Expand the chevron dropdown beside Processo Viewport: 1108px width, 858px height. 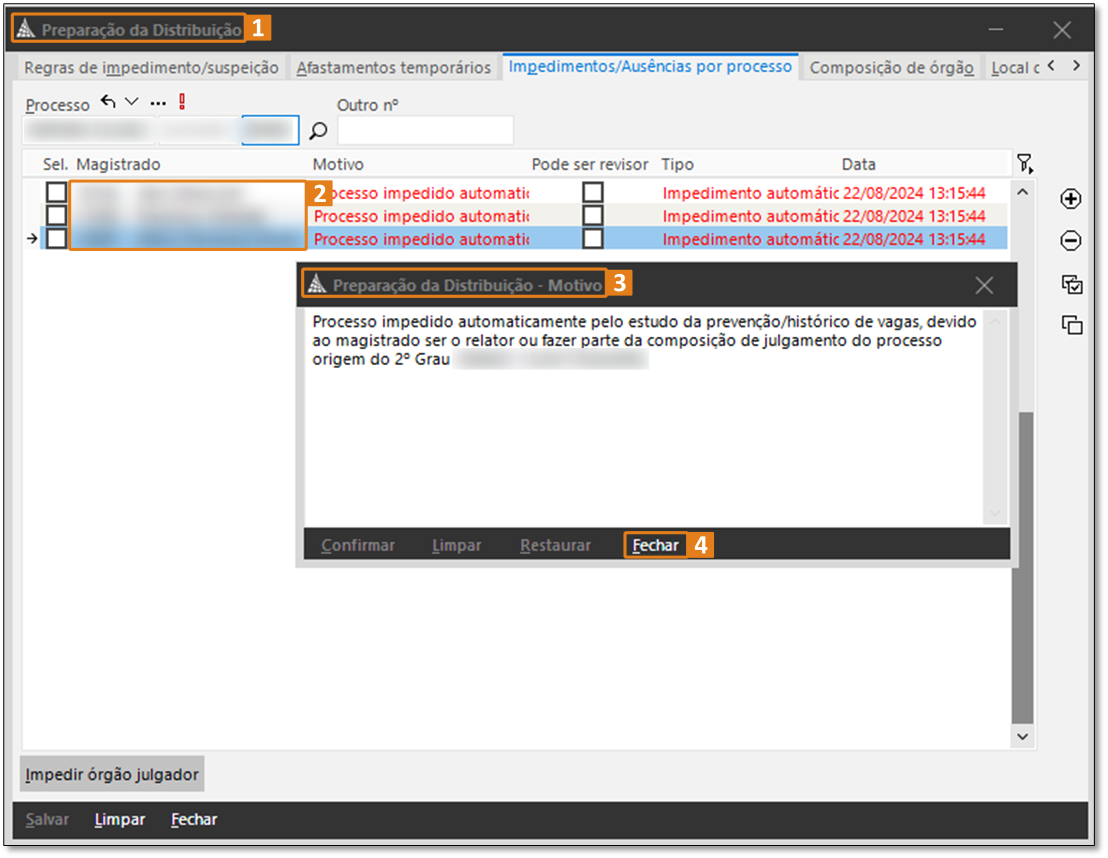[131, 102]
